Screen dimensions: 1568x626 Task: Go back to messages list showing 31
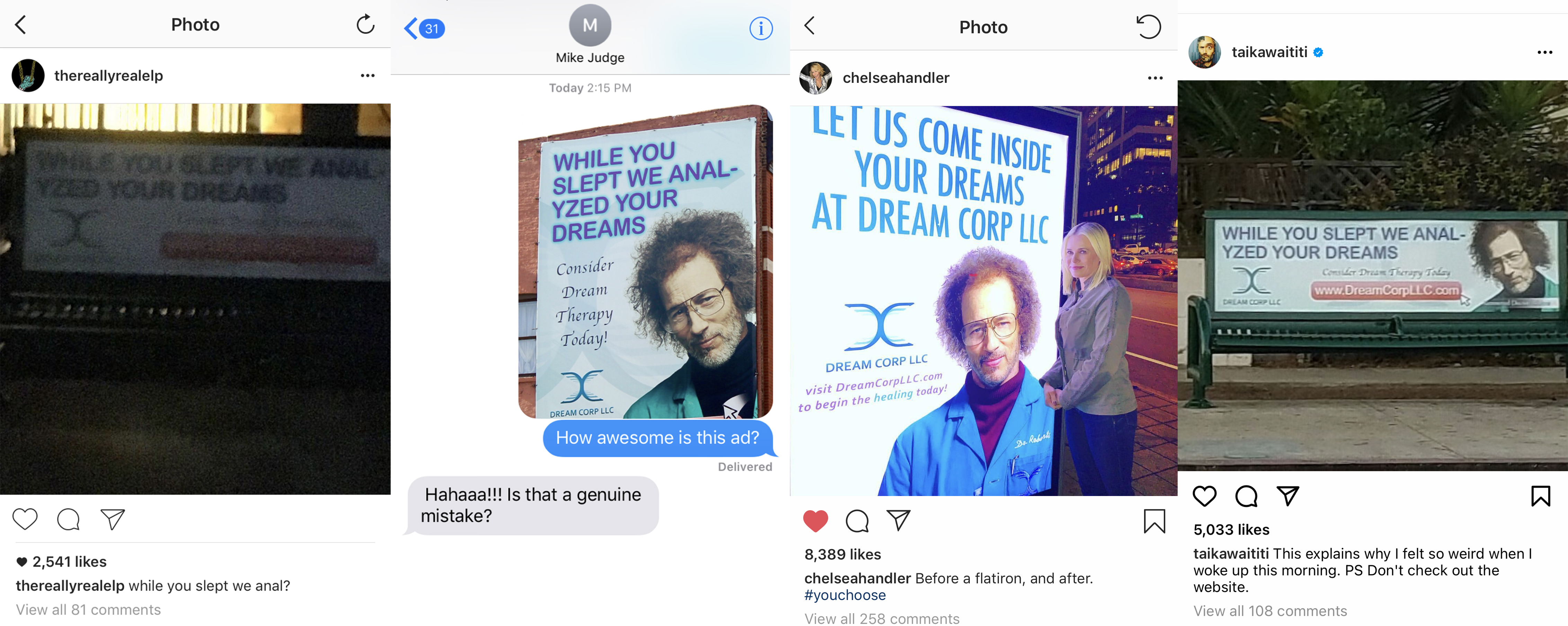424,28
